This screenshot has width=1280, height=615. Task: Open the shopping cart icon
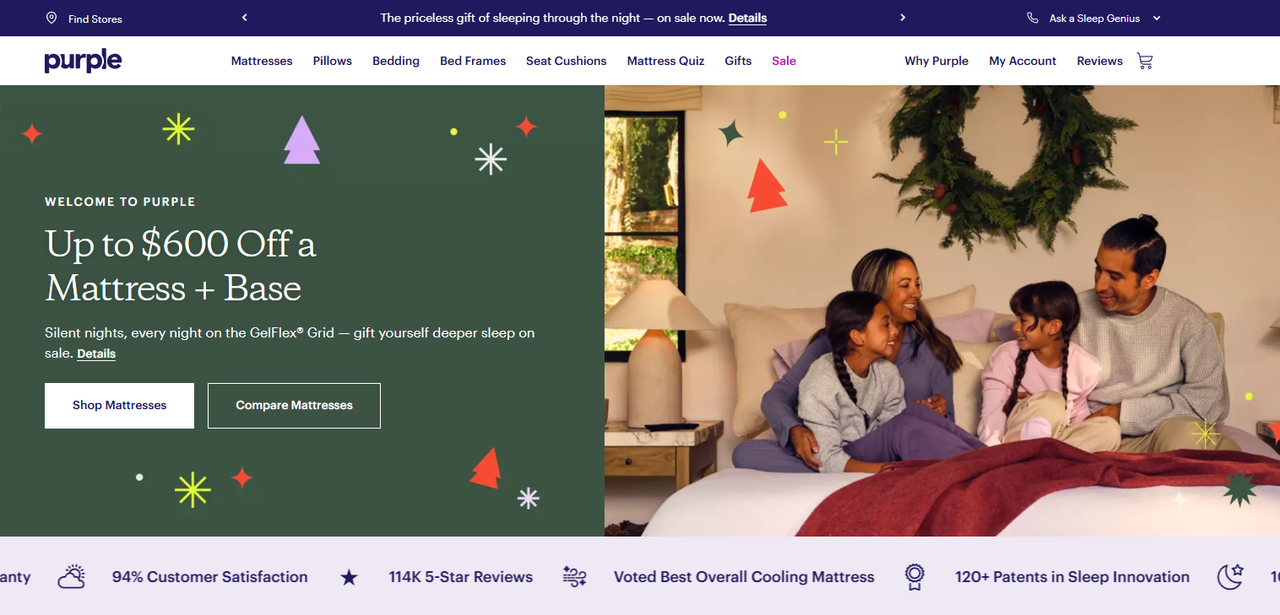click(x=1145, y=61)
